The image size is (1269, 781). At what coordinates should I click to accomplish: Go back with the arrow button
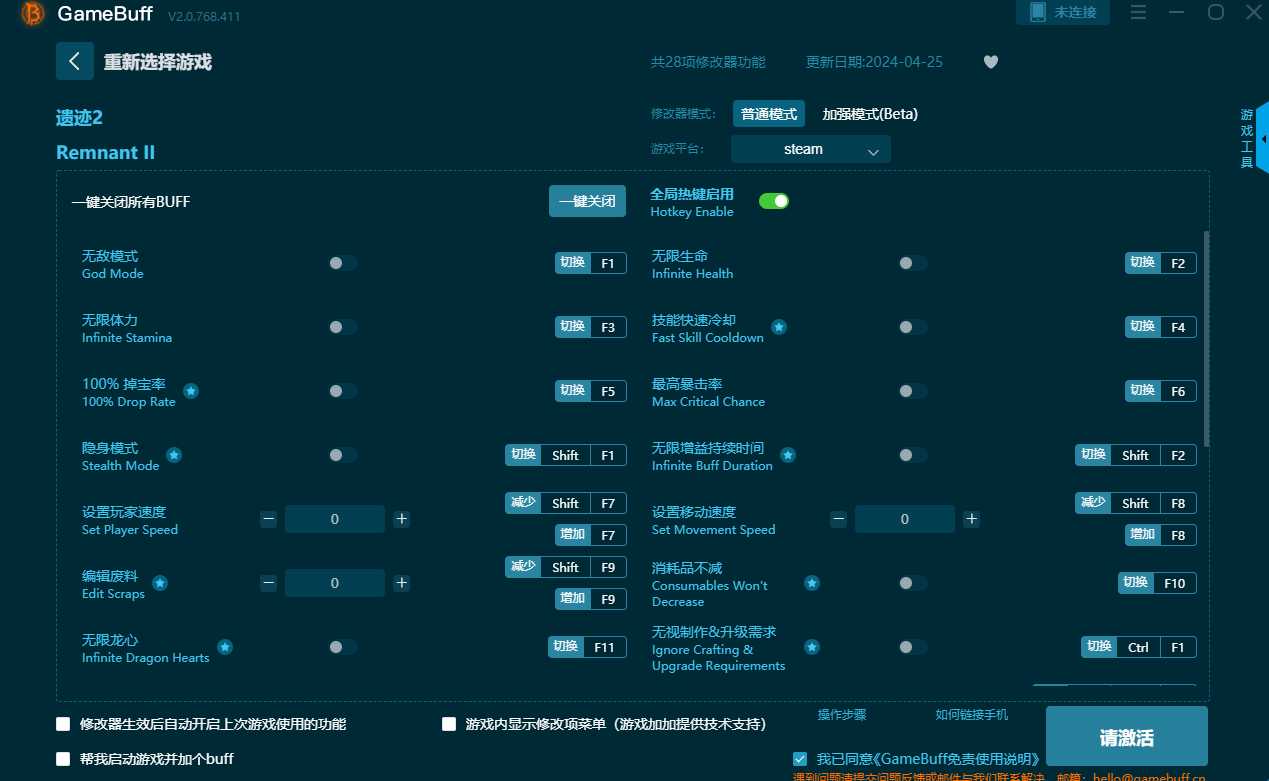point(75,61)
